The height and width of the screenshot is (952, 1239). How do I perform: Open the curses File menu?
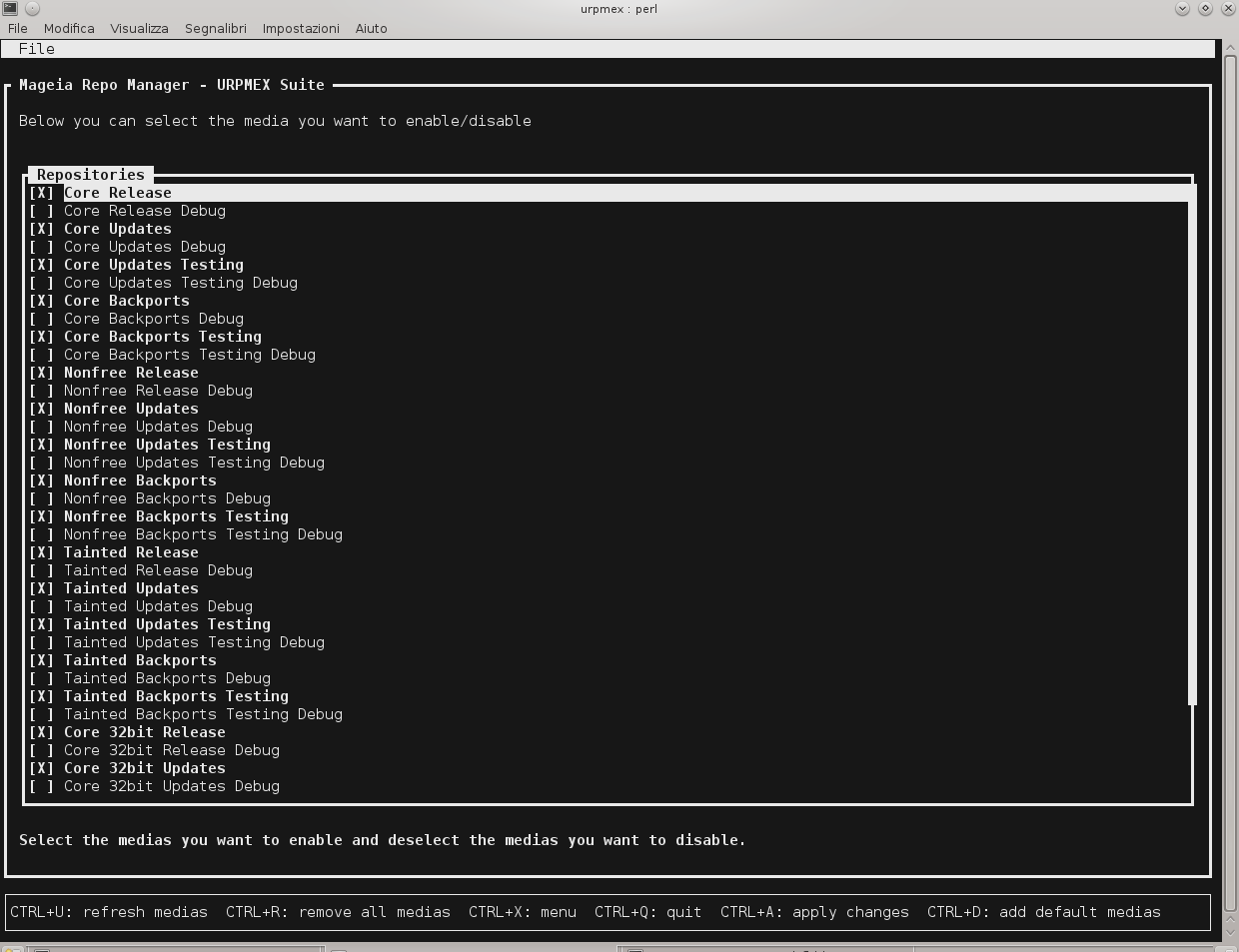click(37, 49)
